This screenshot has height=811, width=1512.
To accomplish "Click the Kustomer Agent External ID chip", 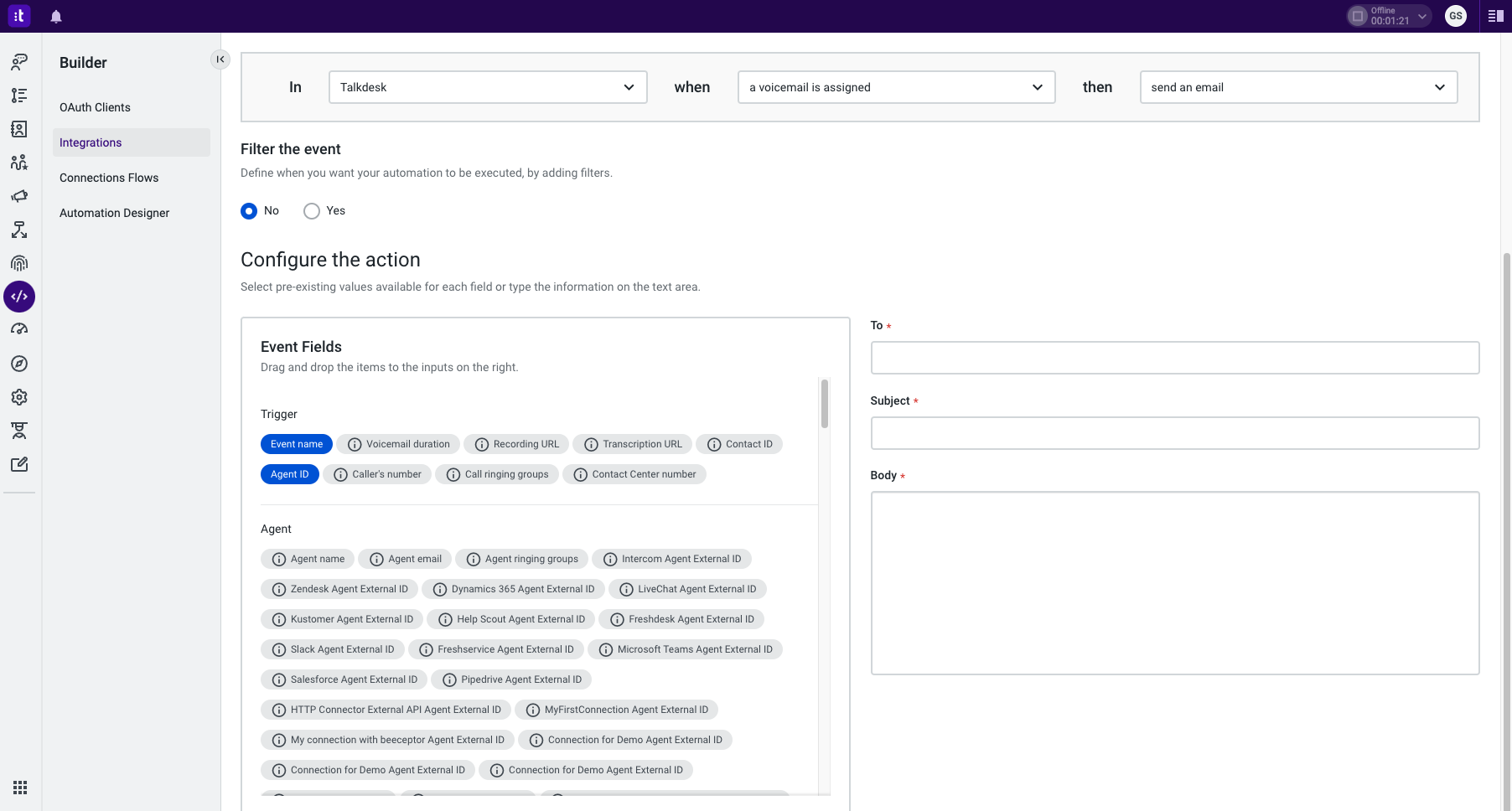I will pos(342,619).
